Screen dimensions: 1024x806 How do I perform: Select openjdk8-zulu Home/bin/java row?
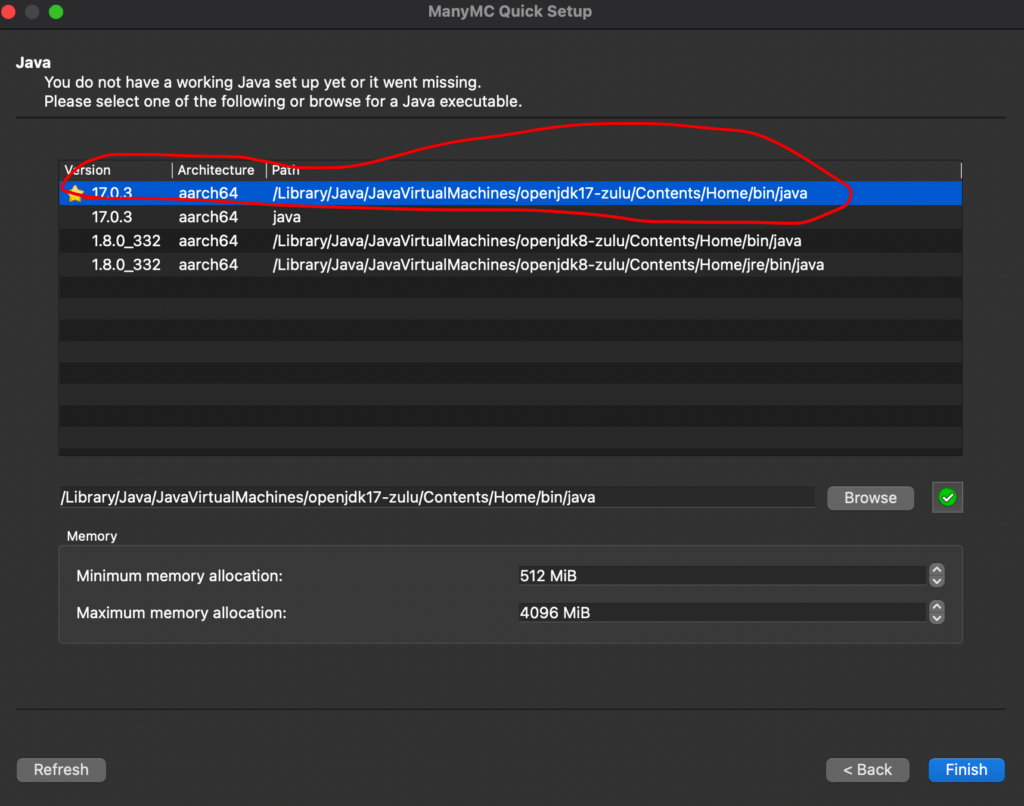coord(511,241)
